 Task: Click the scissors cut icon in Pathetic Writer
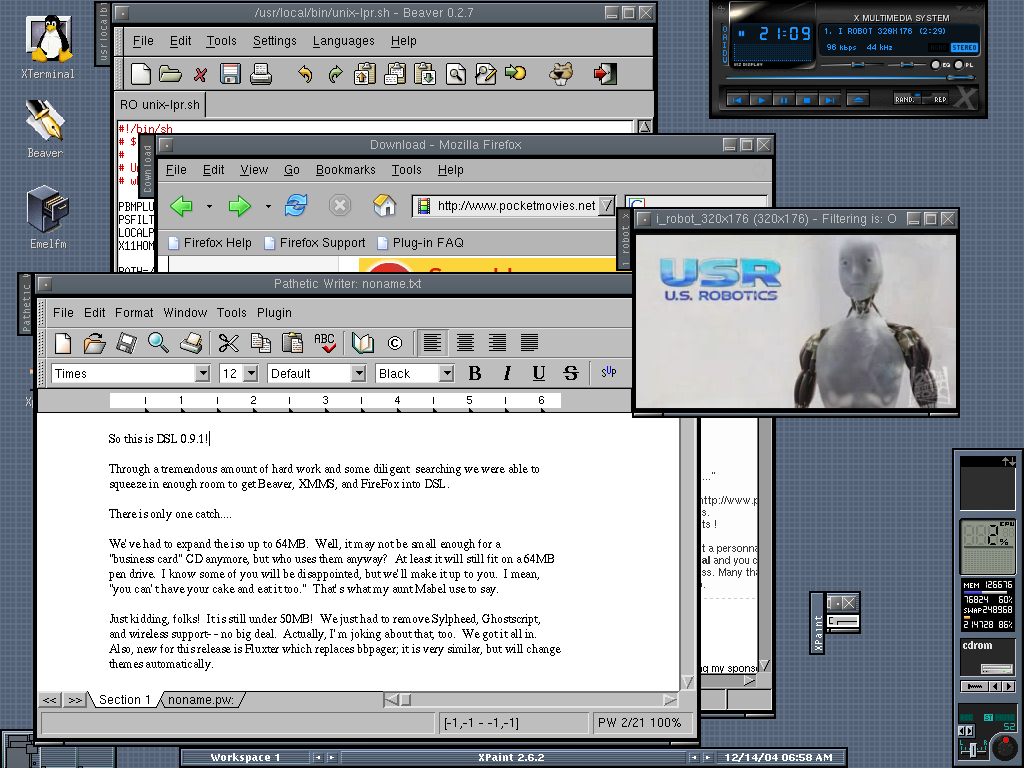coord(229,343)
